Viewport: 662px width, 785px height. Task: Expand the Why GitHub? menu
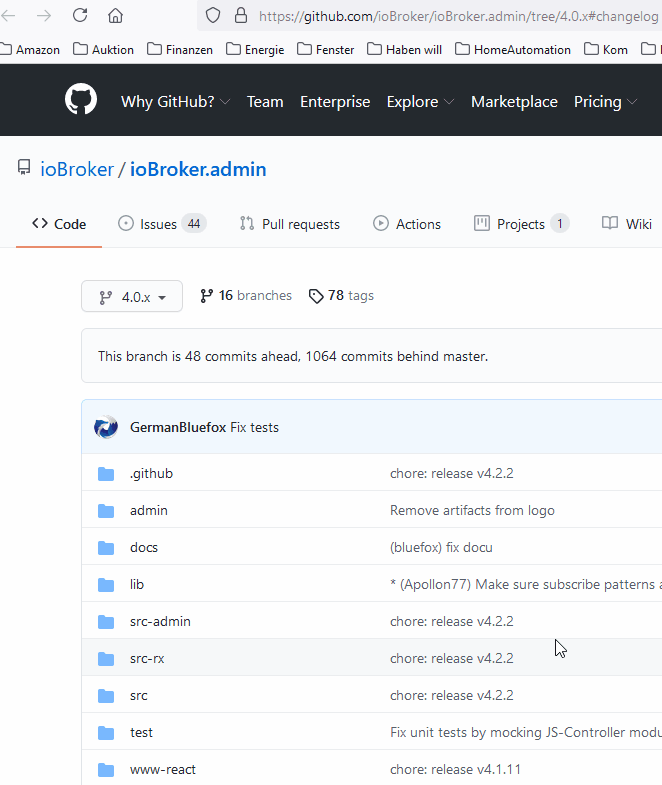[176, 102]
